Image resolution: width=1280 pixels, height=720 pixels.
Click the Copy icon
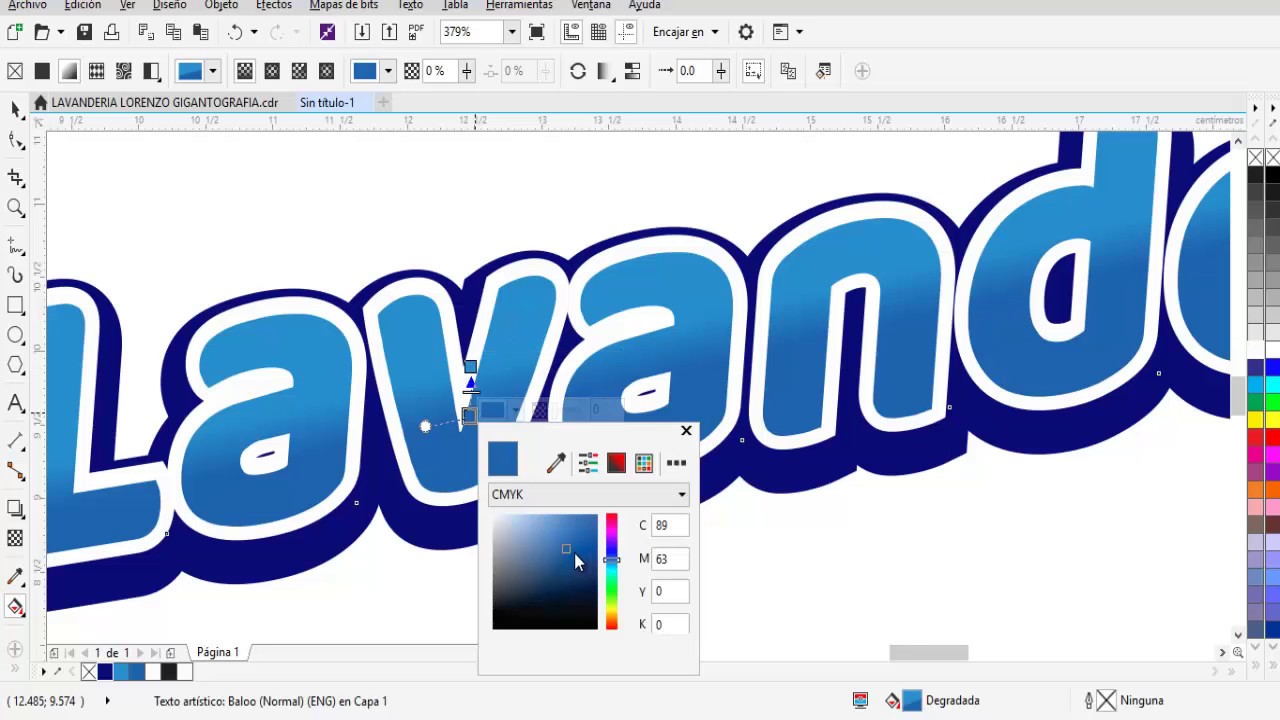tap(174, 32)
